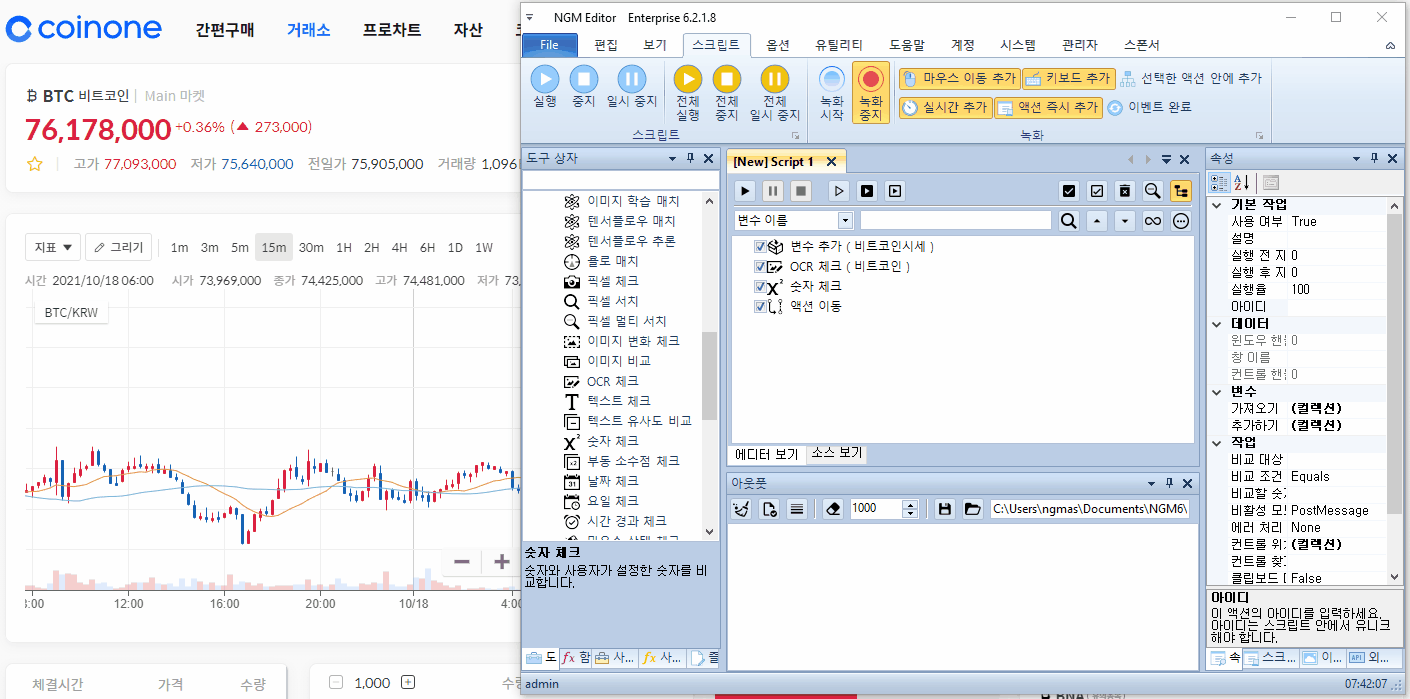Click the delete trash icon in the script editor

tap(1125, 190)
